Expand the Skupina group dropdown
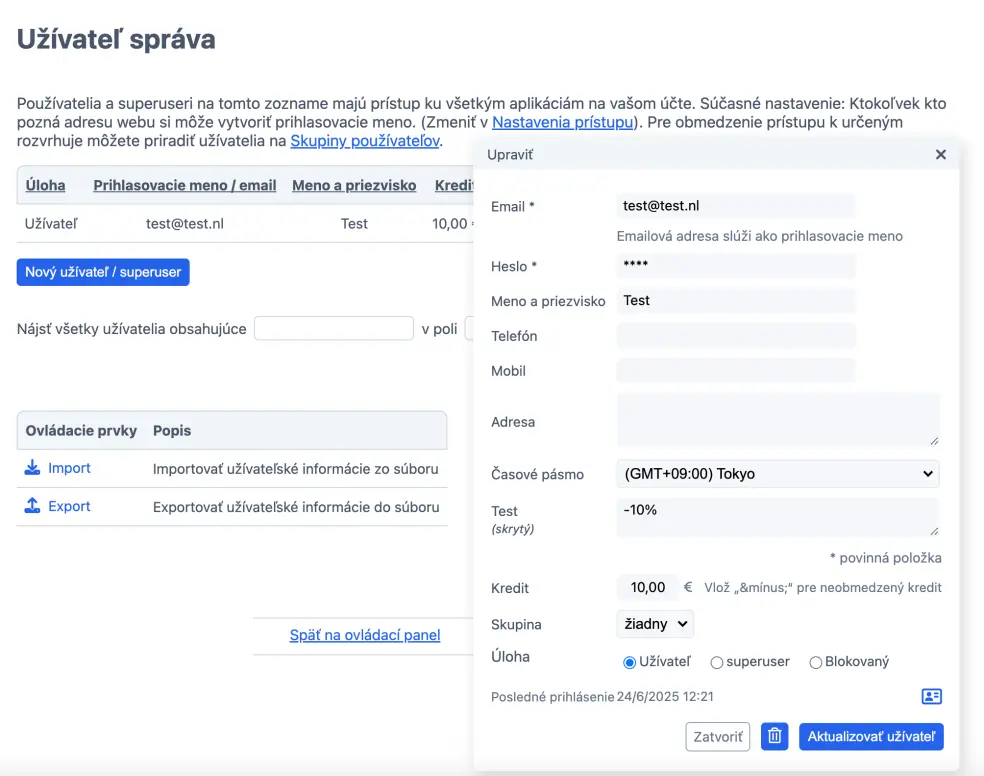Screen dimensions: 984x776 click(655, 624)
